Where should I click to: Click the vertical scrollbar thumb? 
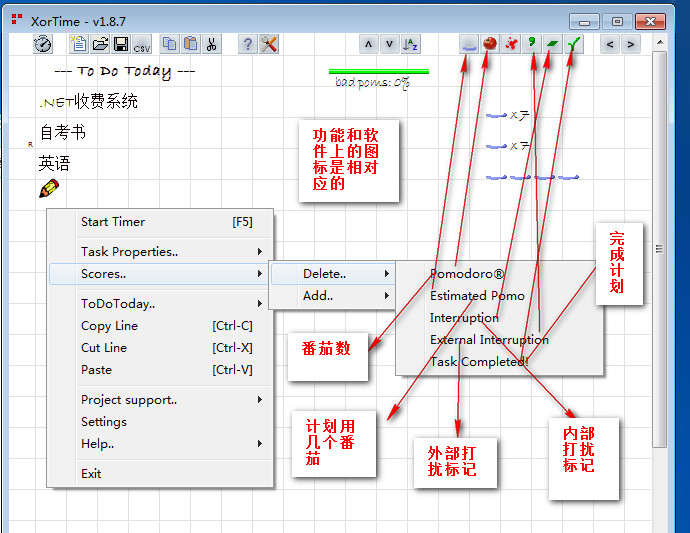pyautogui.click(x=659, y=249)
